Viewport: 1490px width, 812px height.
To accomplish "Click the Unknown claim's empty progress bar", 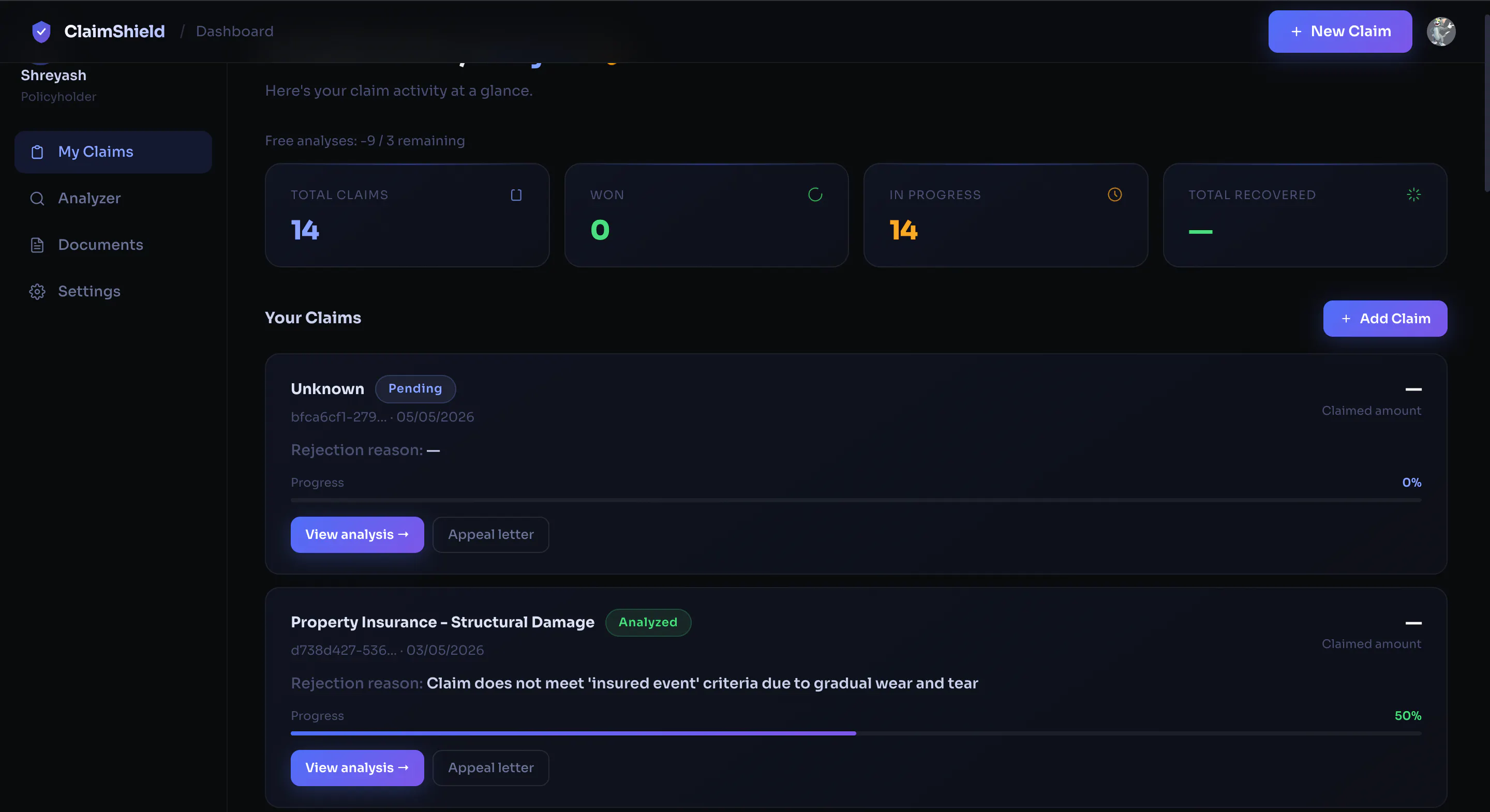I will click(x=856, y=500).
